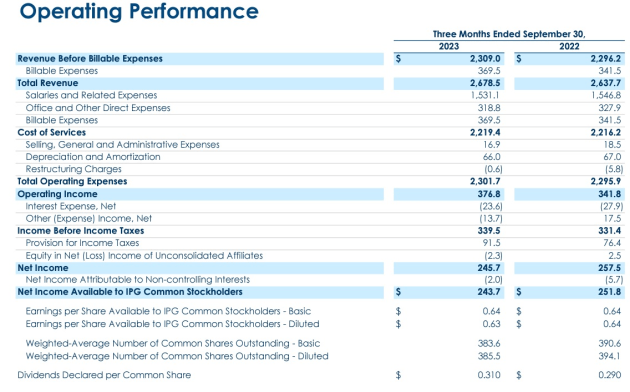Select 'Total Operating Expenses' label
The image size is (630, 392).
click(72, 182)
